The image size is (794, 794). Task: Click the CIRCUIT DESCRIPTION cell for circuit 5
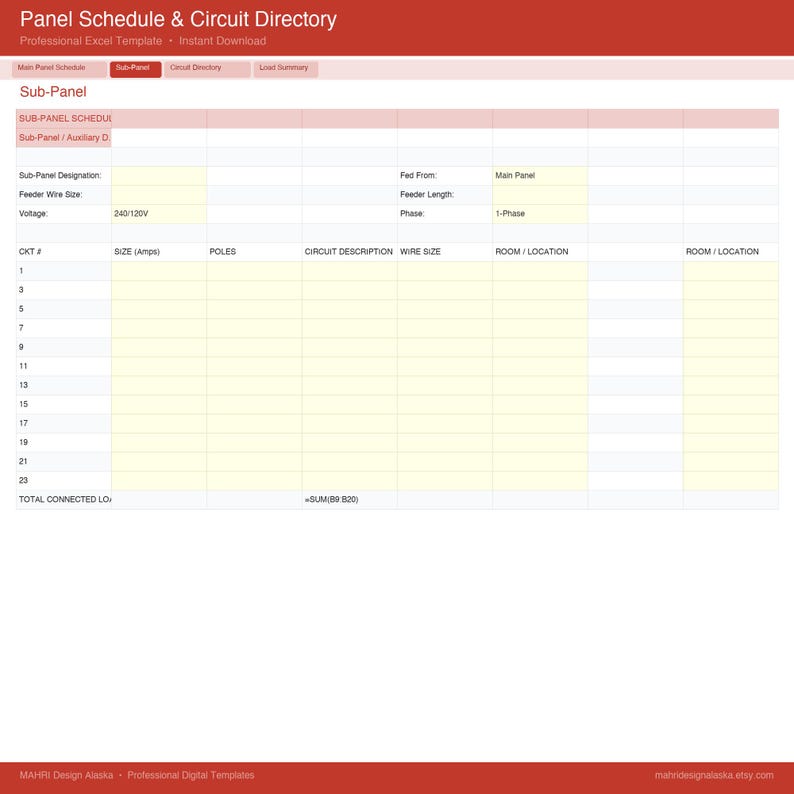click(349, 309)
